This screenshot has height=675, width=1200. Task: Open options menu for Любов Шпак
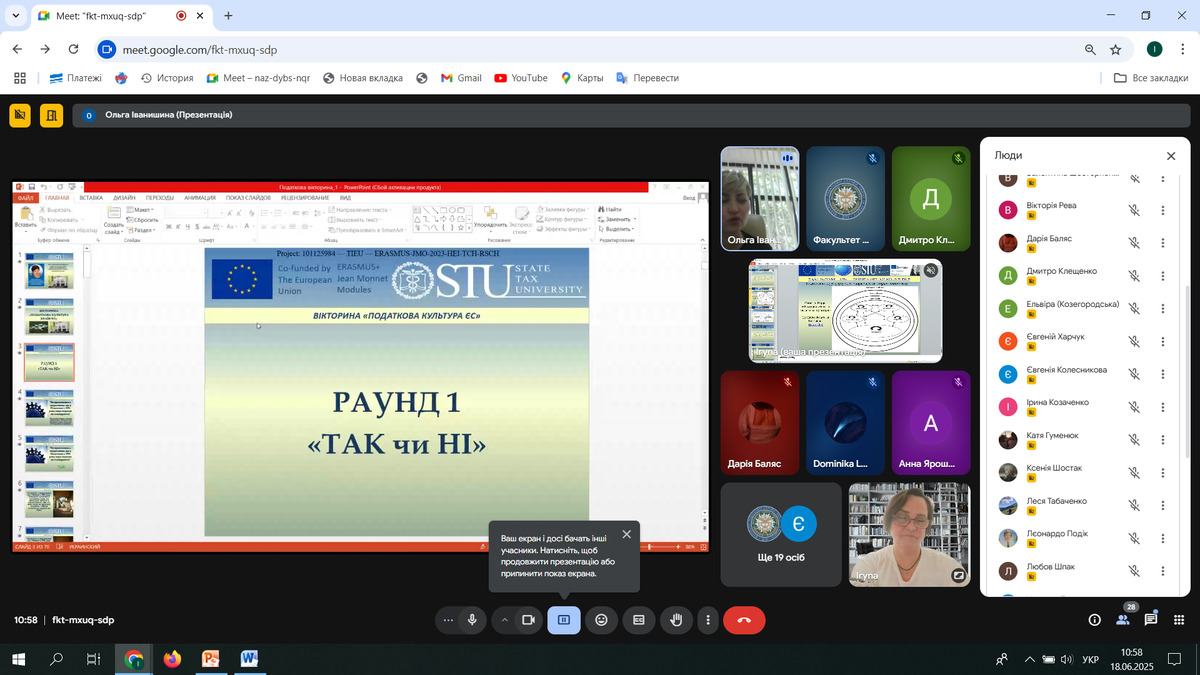click(1163, 571)
